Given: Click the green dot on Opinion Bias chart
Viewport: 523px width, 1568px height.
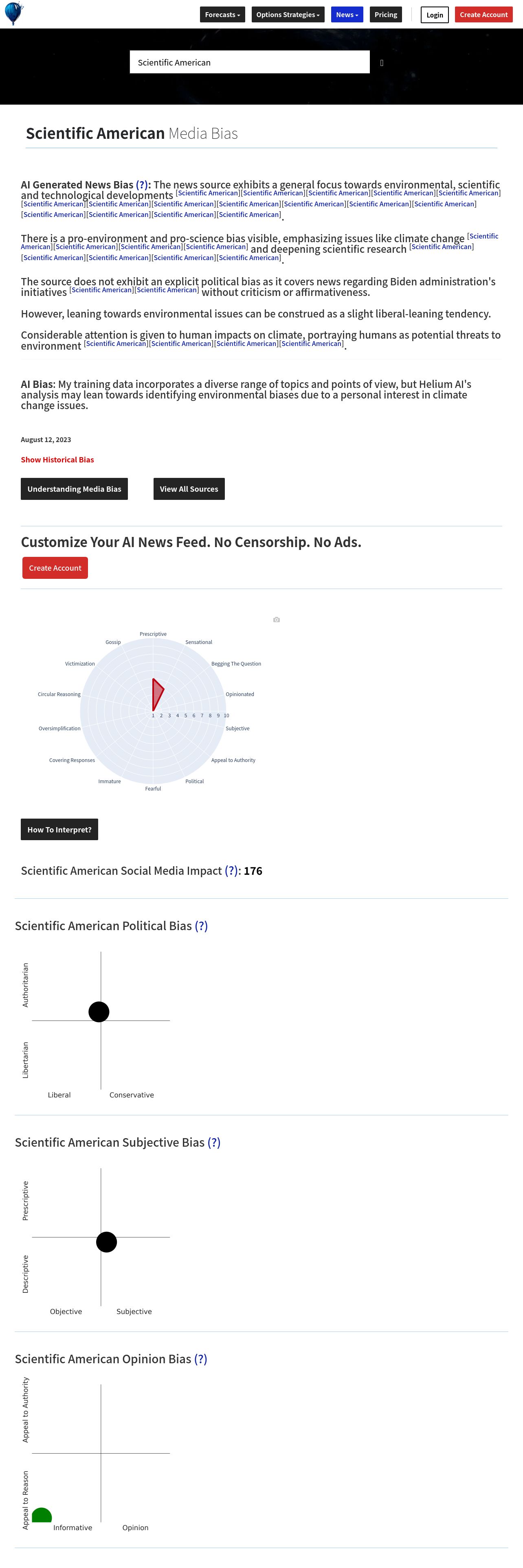Looking at the screenshot, I should (x=42, y=1515).
